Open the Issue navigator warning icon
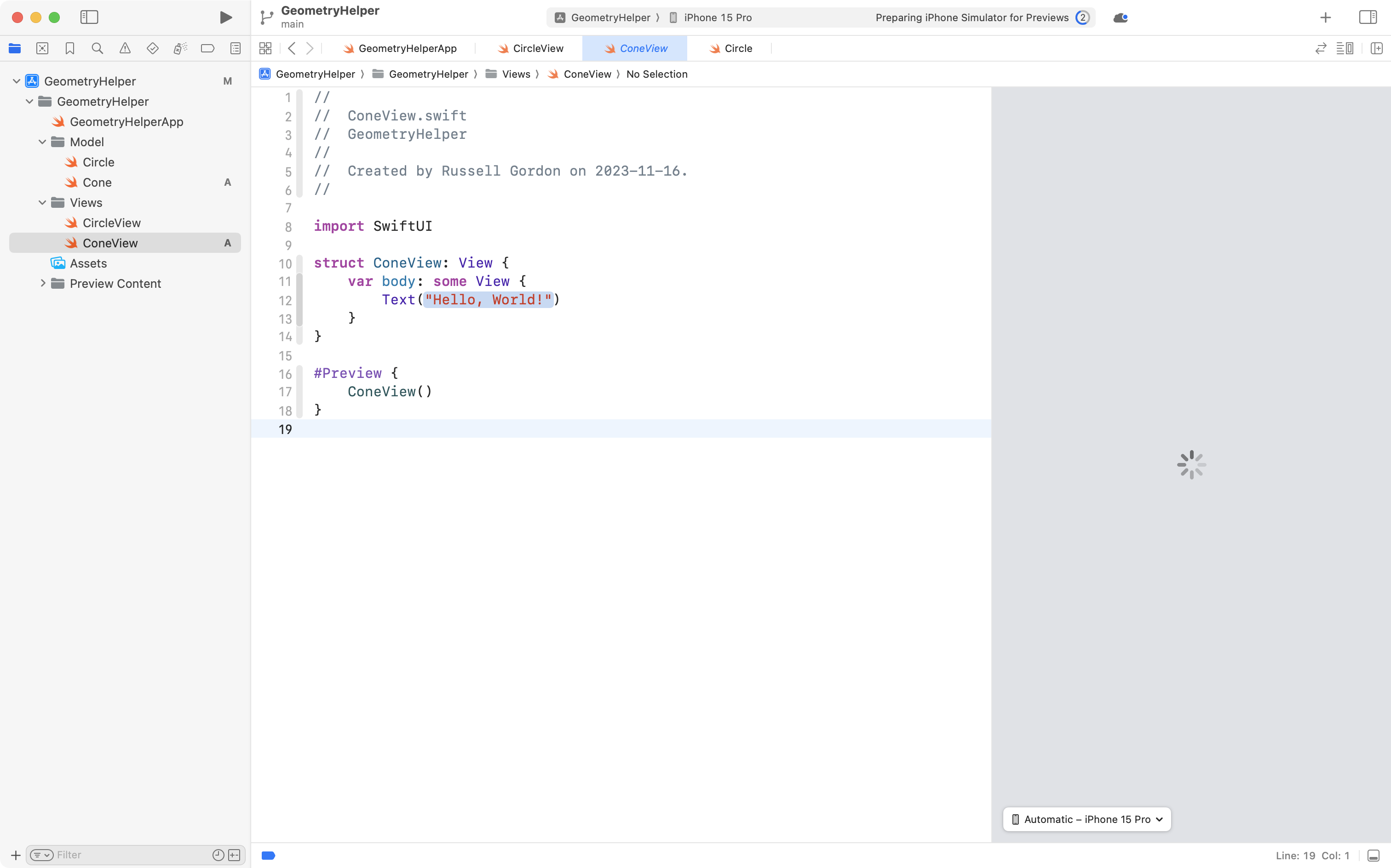This screenshot has width=1391, height=868. [x=125, y=48]
